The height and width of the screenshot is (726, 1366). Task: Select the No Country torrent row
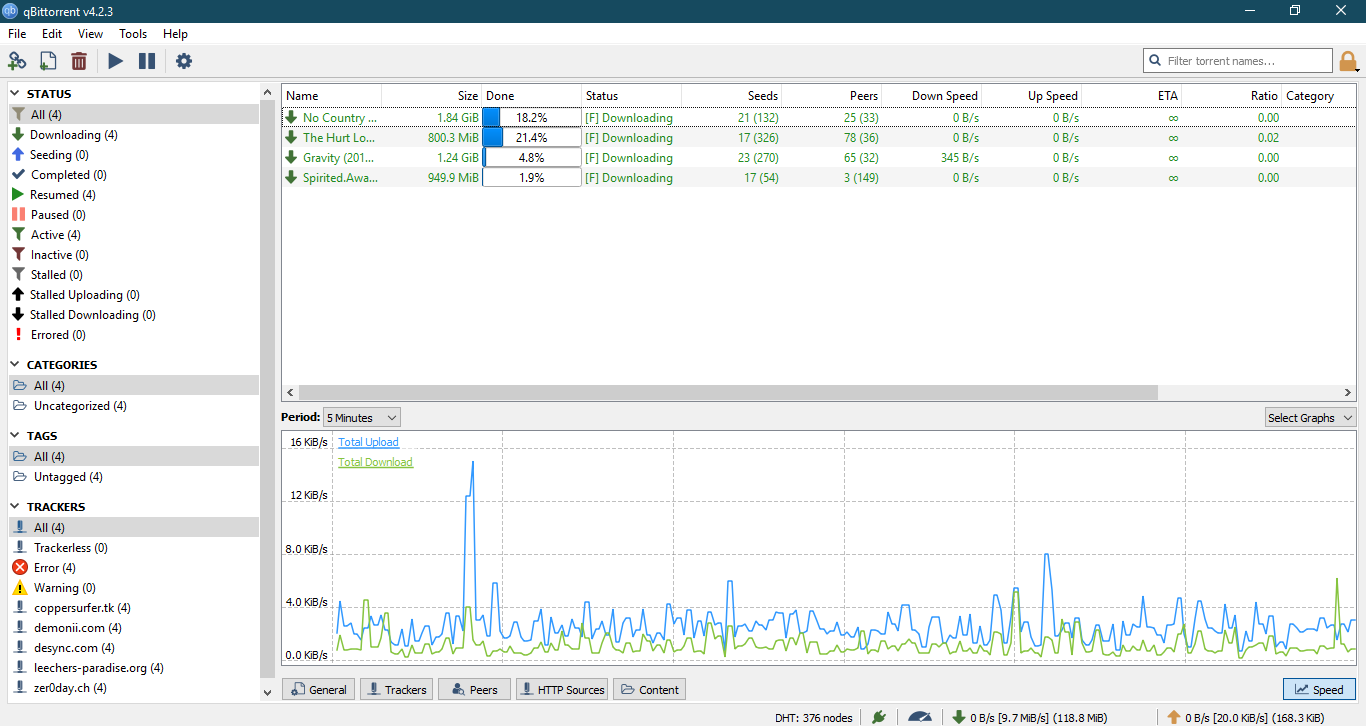pos(819,118)
